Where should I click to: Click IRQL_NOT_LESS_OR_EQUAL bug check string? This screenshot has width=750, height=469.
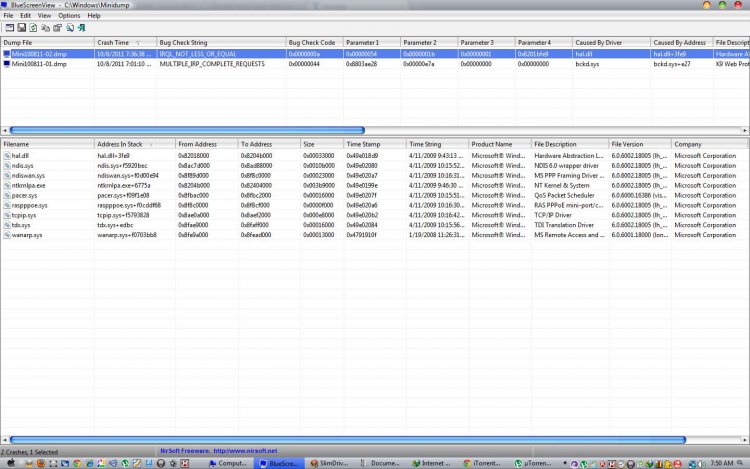pos(198,54)
